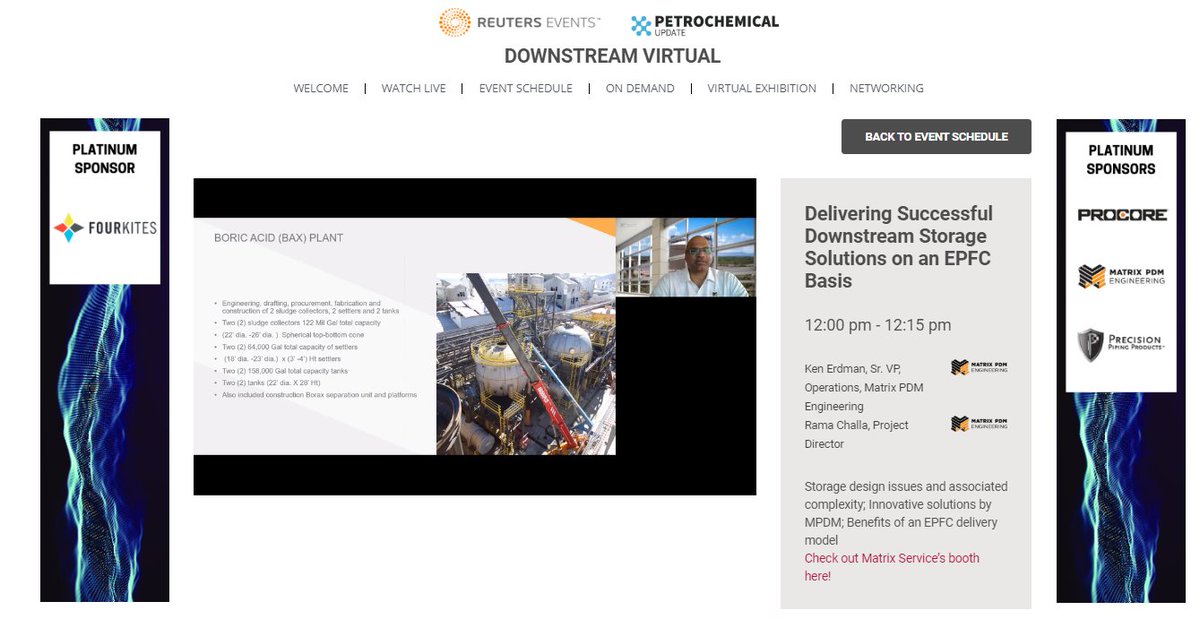This screenshot has width=1200, height=619.
Task: Select the FourKites platinum sponsor logo
Action: coord(103,227)
